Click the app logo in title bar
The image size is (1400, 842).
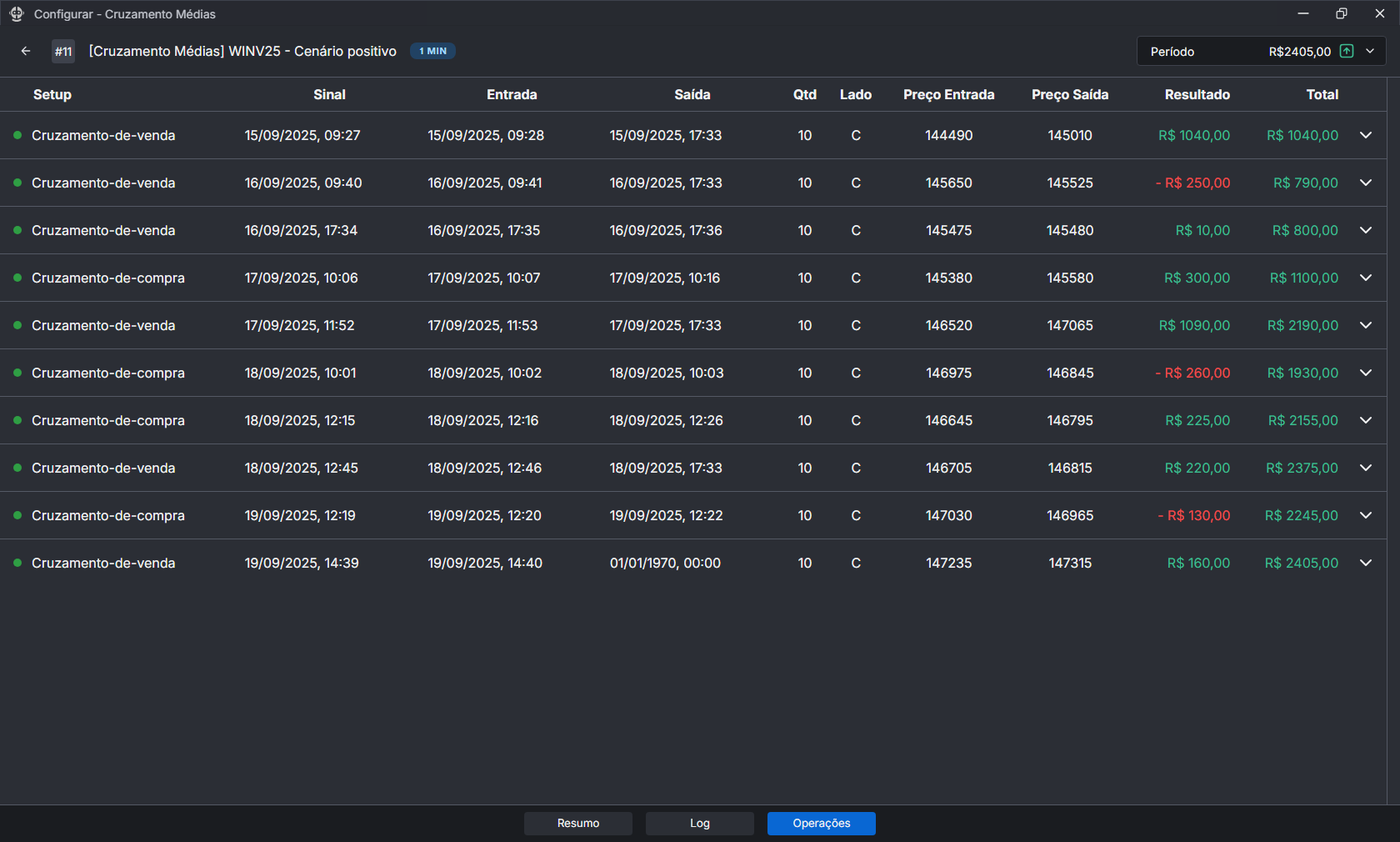pyautogui.click(x=17, y=14)
